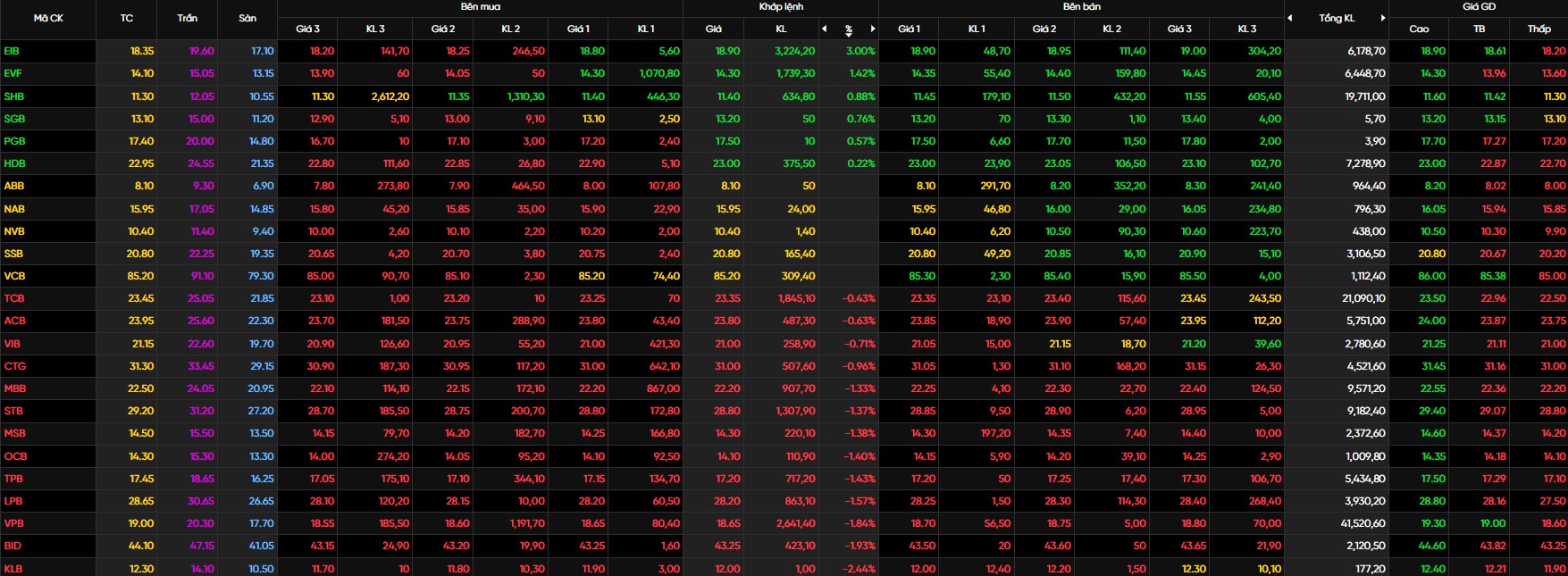The width and height of the screenshot is (1568, 576).
Task: Select the TCB stock symbol
Action: point(14,298)
